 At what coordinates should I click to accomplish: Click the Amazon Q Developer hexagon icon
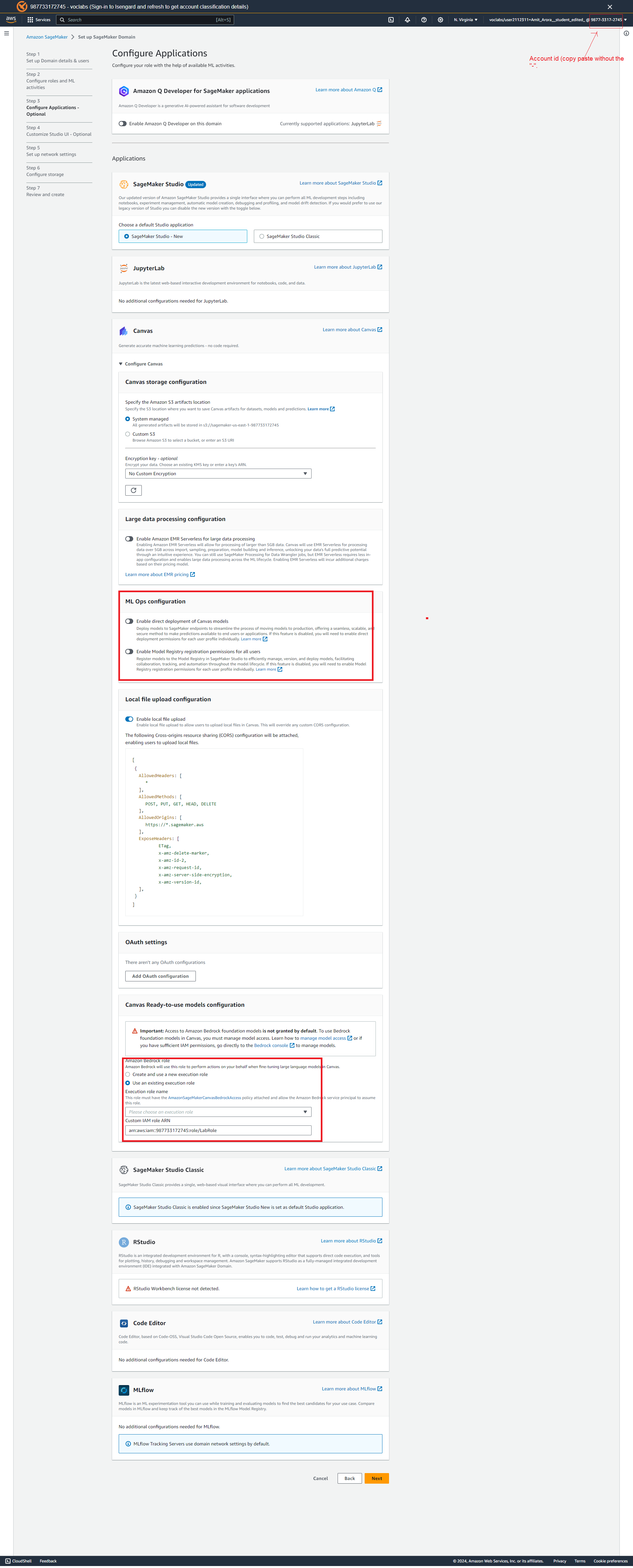point(124,91)
